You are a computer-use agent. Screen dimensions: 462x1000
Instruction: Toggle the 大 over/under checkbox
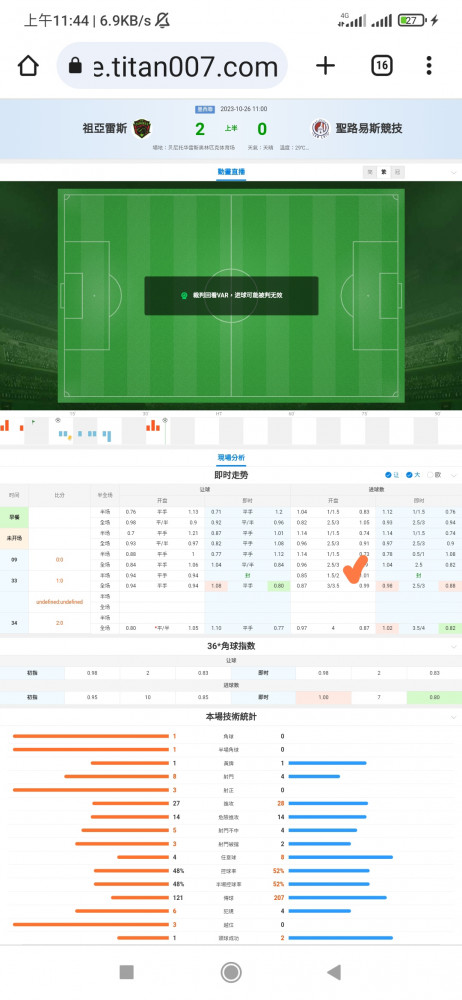[412, 475]
